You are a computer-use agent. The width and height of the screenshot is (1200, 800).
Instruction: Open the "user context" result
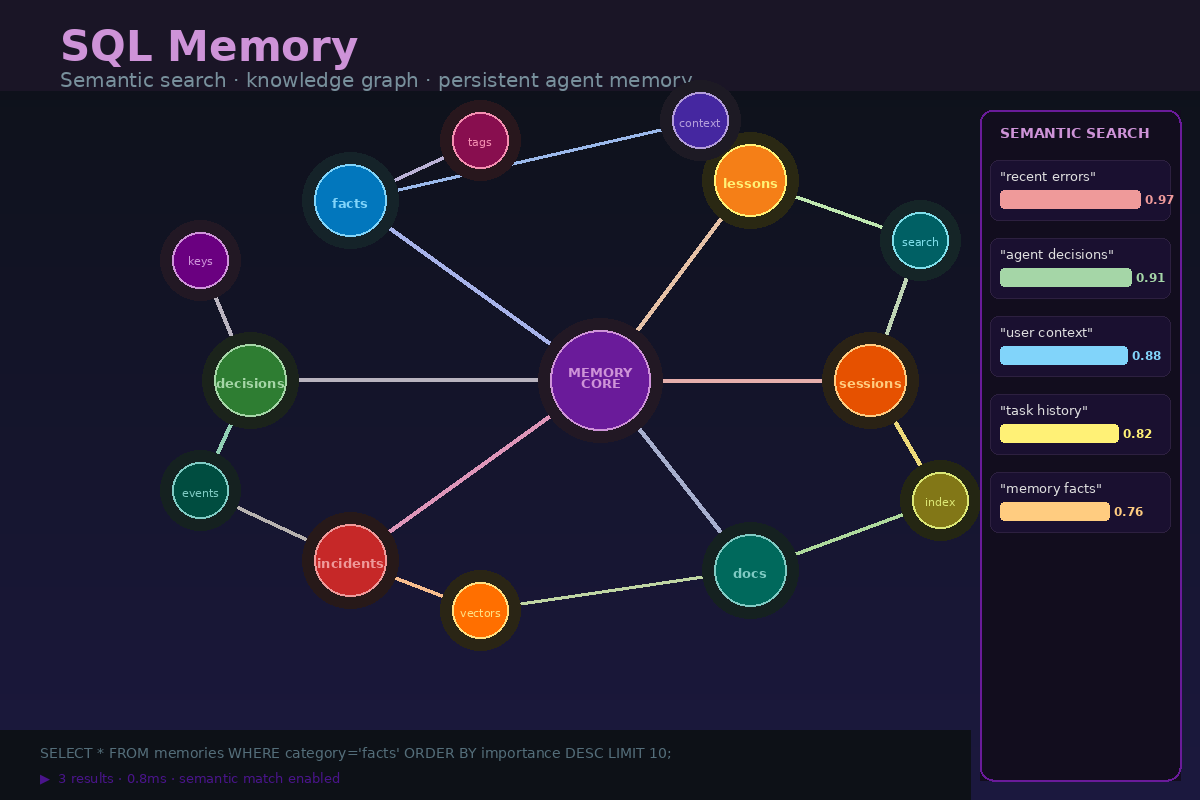coord(1080,345)
